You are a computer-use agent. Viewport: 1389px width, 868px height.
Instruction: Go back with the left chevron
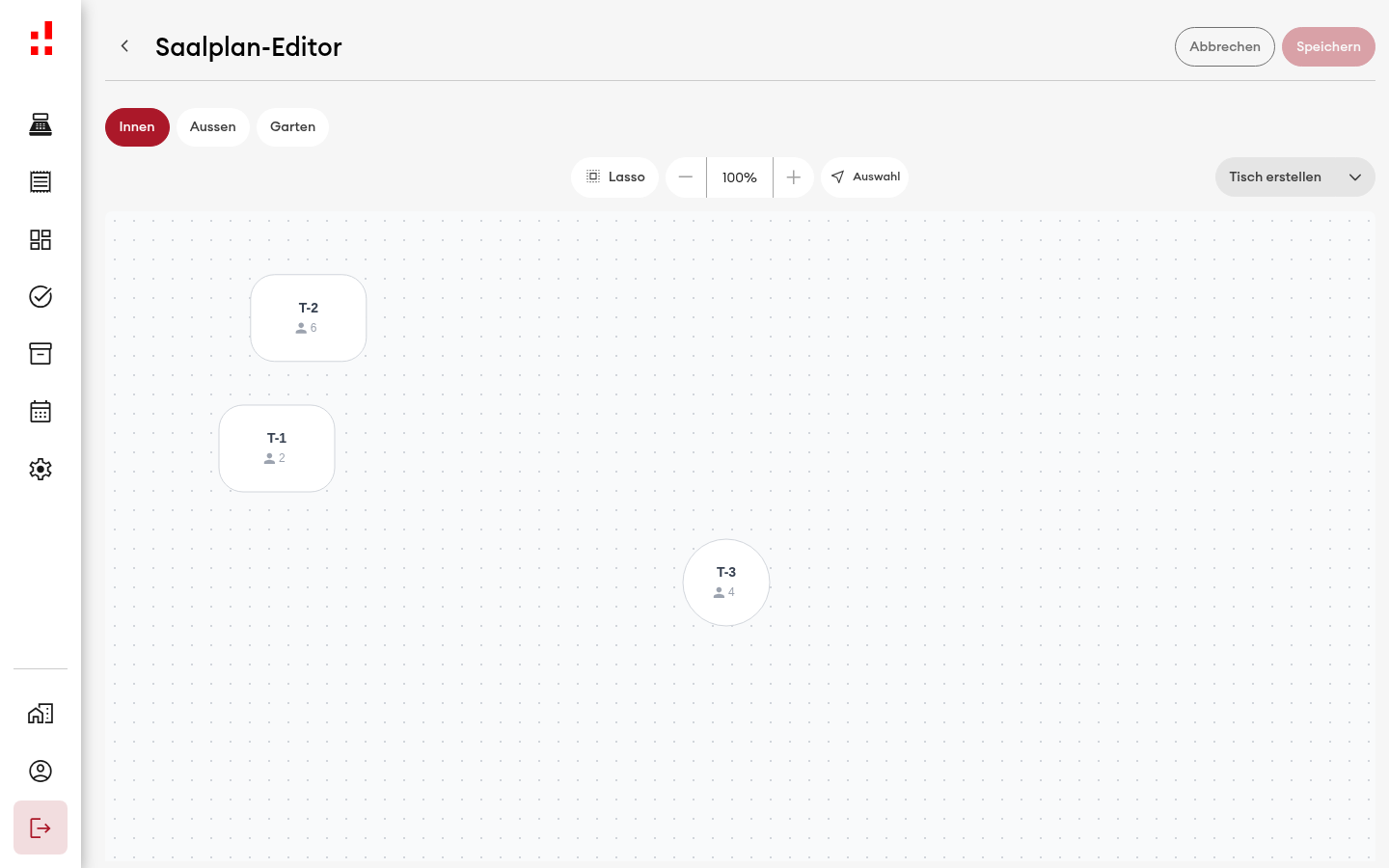tap(124, 46)
